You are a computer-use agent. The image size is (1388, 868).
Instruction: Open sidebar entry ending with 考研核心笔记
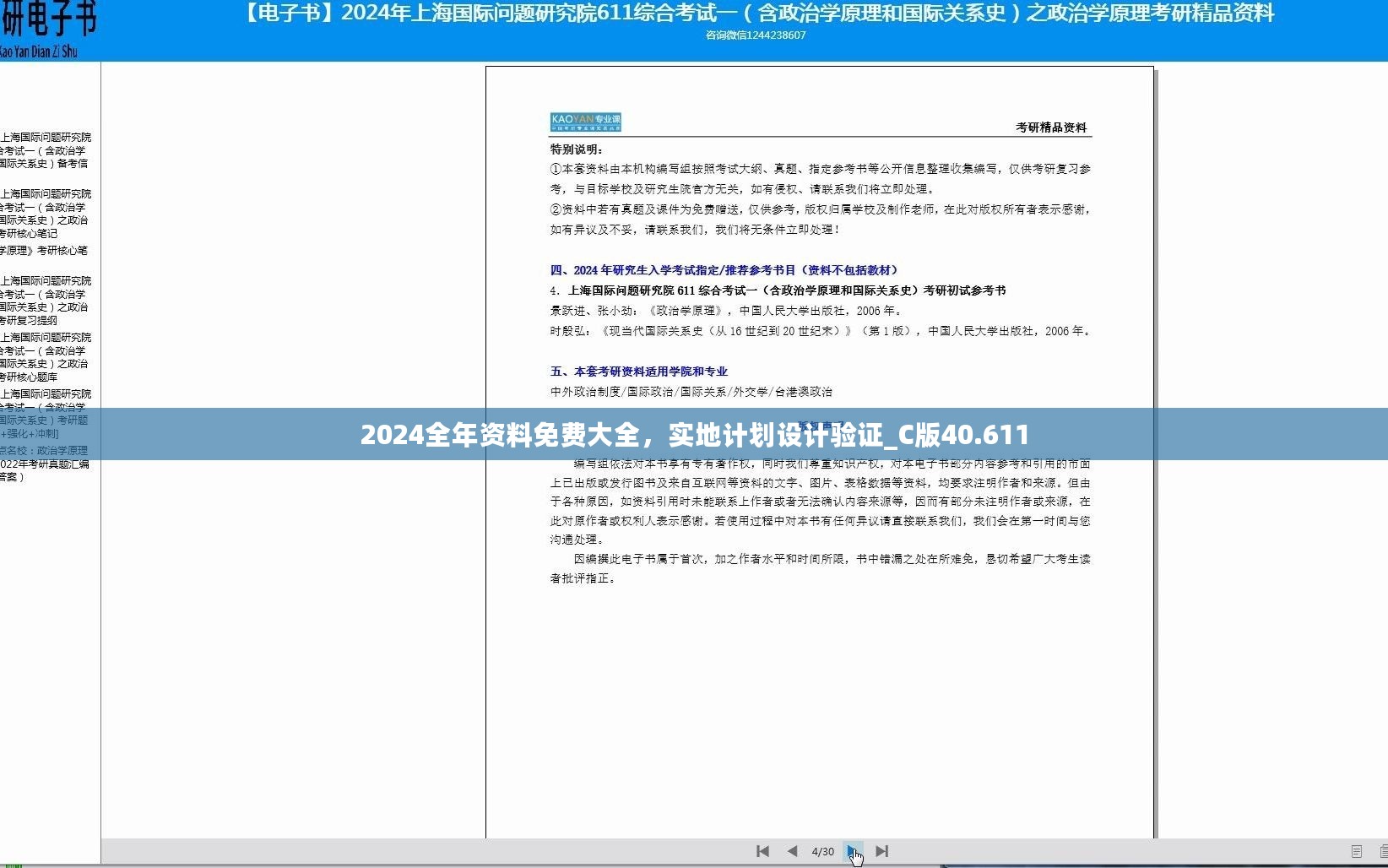click(x=46, y=214)
